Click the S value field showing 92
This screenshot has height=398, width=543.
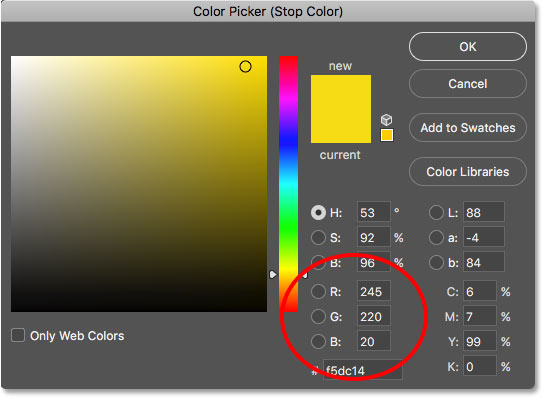point(374,237)
